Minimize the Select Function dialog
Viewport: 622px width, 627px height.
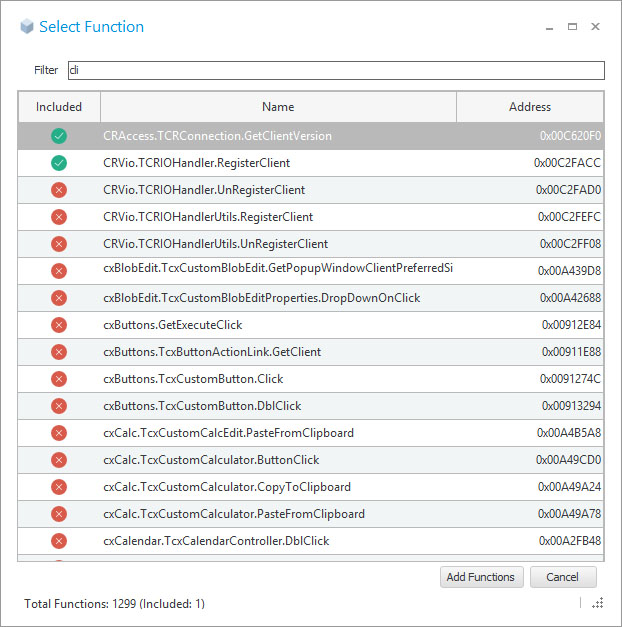pos(550,27)
